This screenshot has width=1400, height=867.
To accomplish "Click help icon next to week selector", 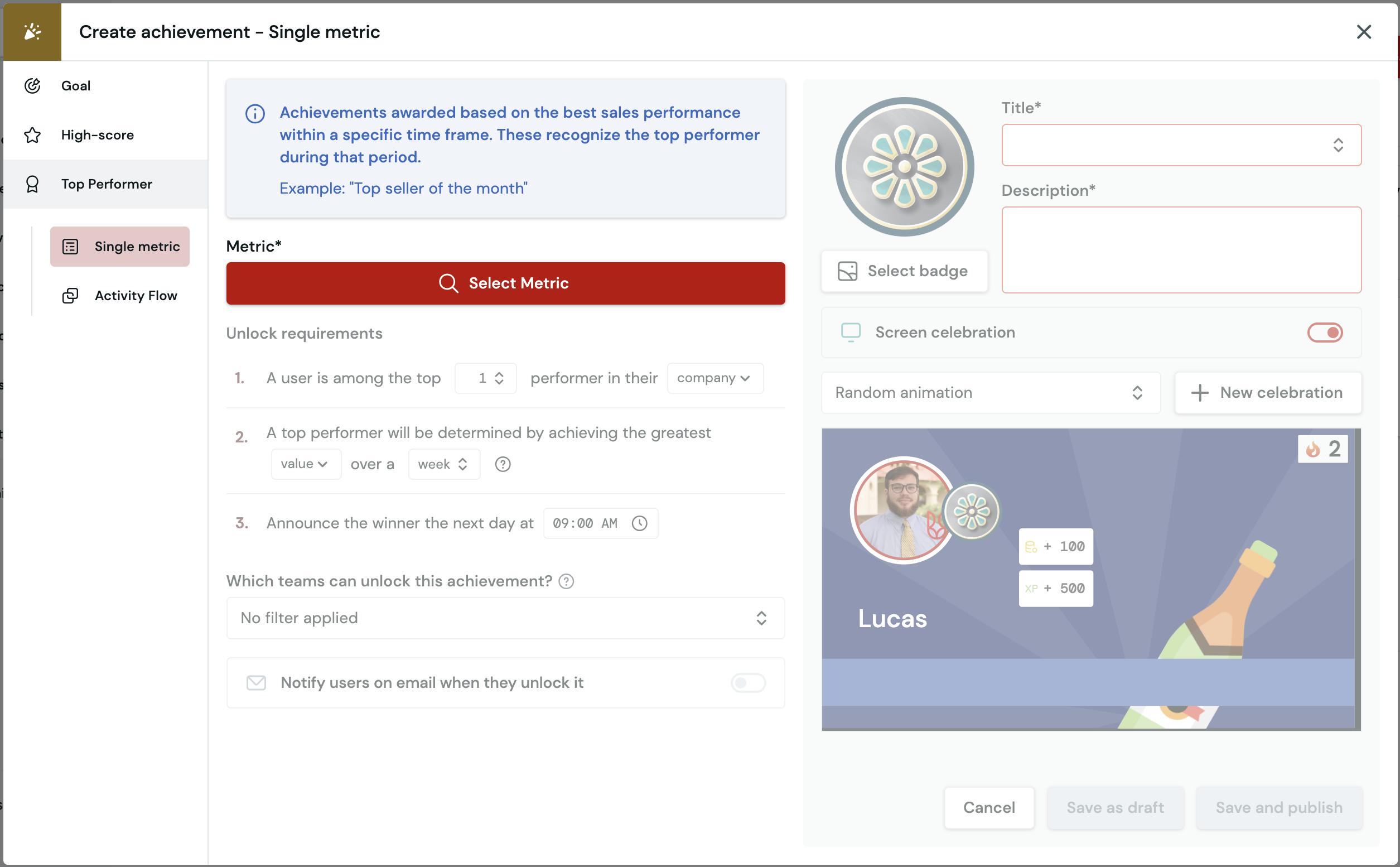I will click(x=503, y=464).
